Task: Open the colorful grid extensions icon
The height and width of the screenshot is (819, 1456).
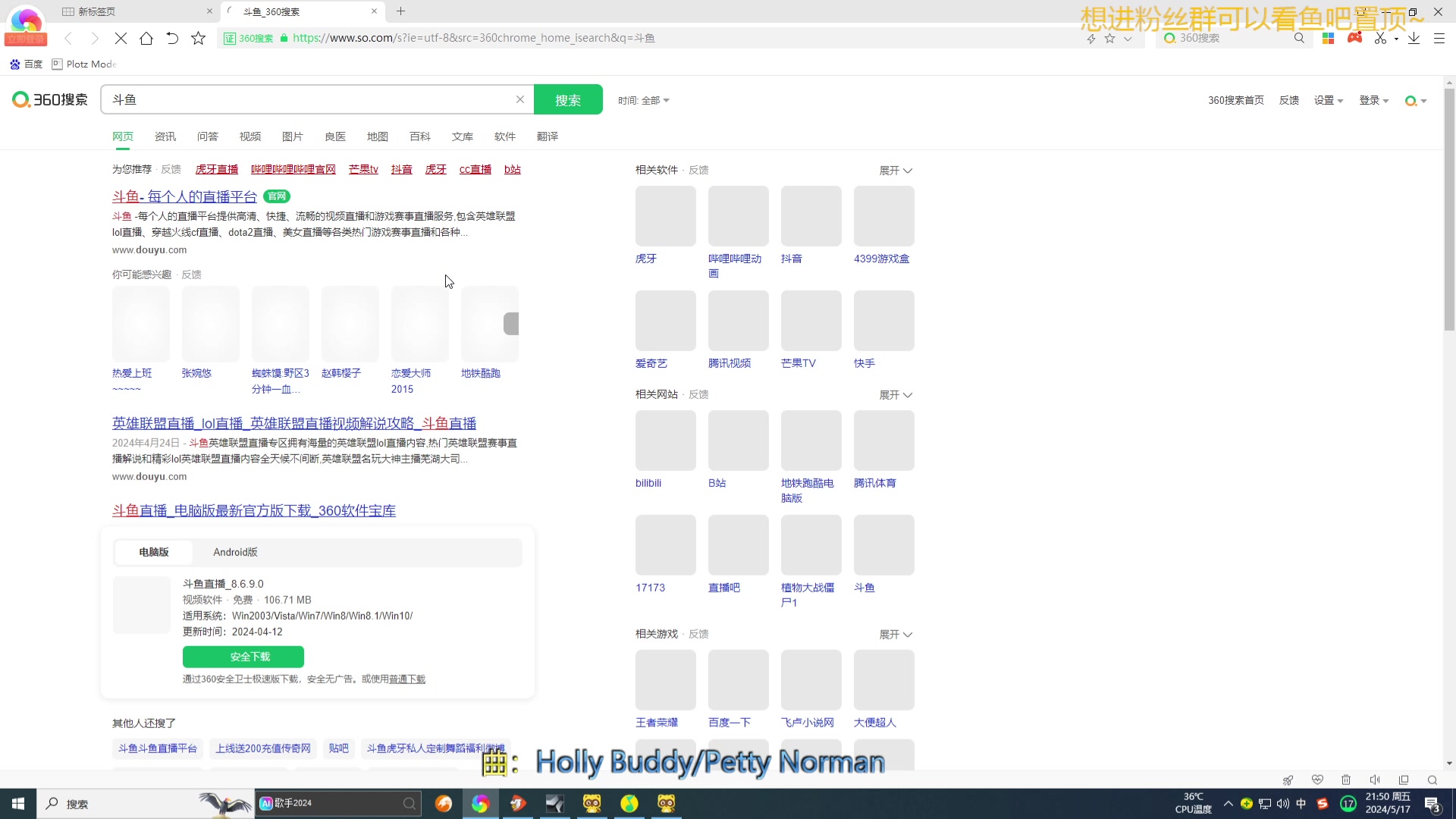Action: coord(1328,38)
